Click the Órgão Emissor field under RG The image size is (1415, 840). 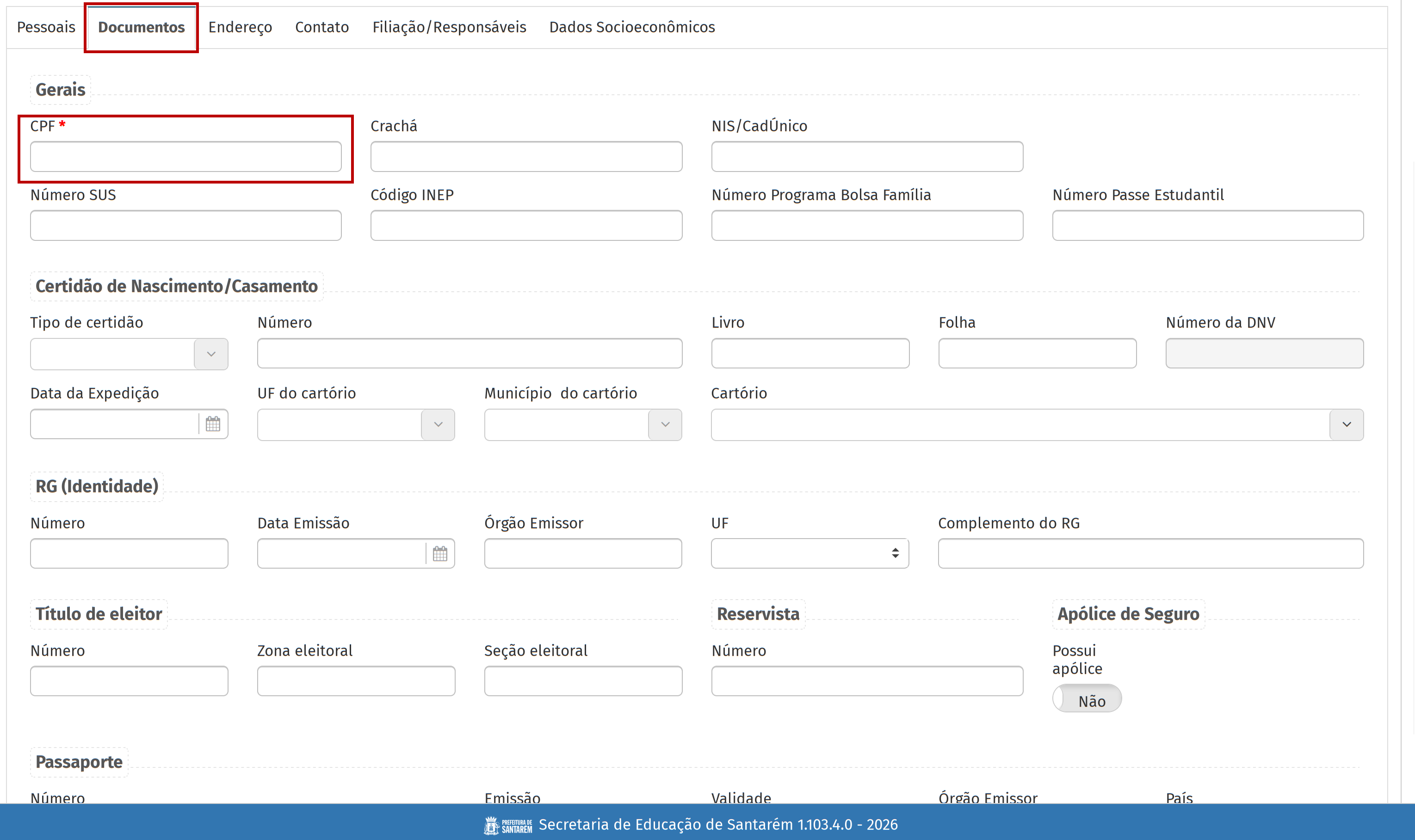[583, 553]
